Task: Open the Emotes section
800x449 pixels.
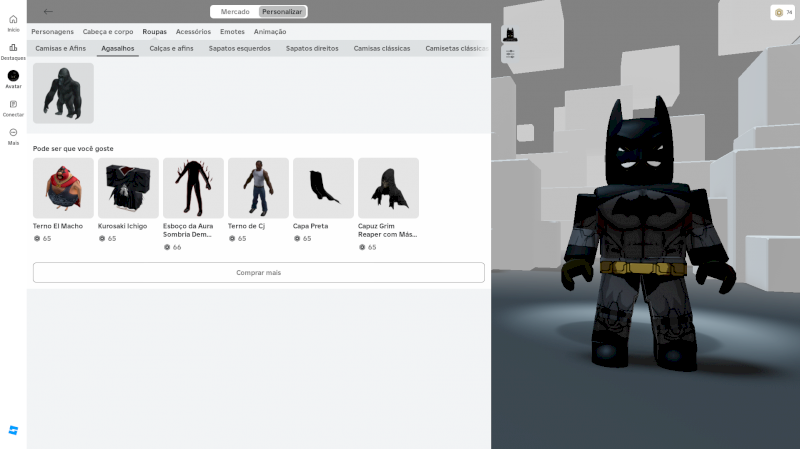Action: pos(232,32)
